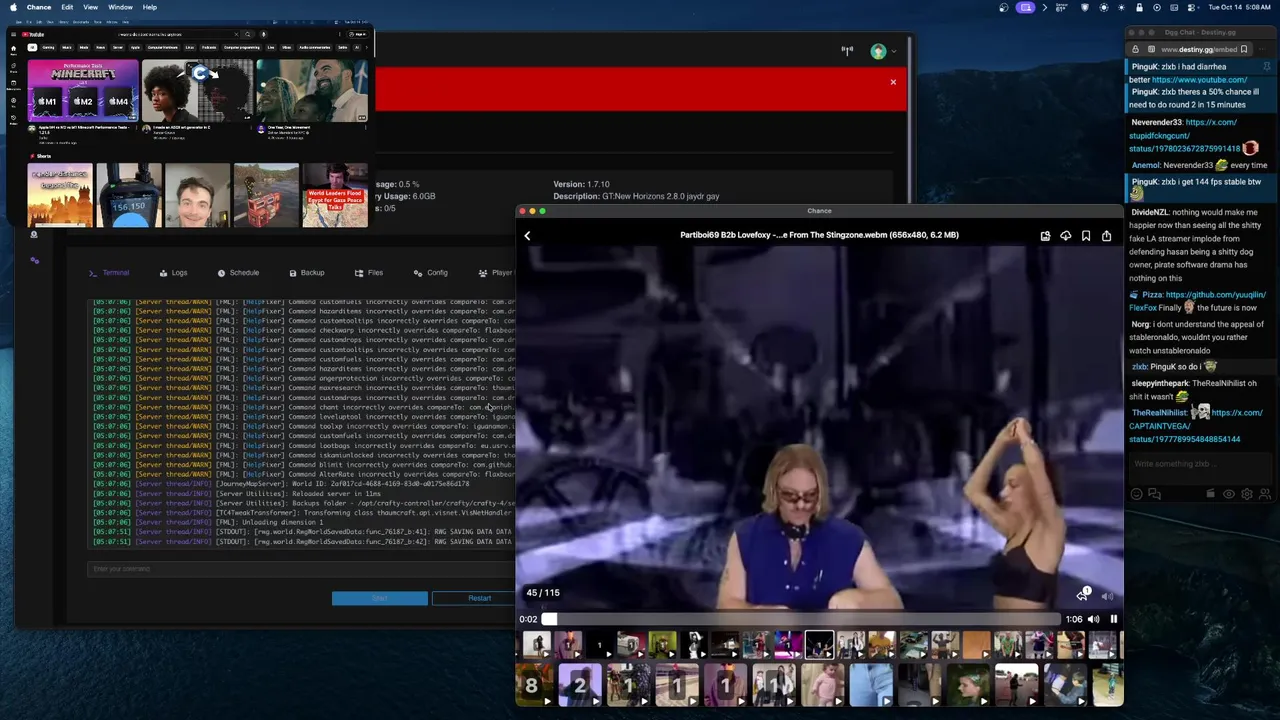
Task: Move the white playhead handle at 0:02
Action: coord(549,619)
